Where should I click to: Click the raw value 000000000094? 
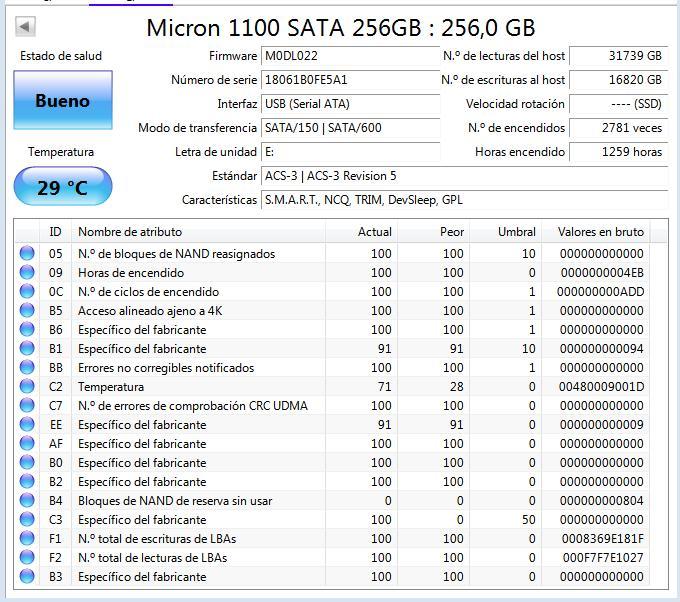[x=602, y=349]
